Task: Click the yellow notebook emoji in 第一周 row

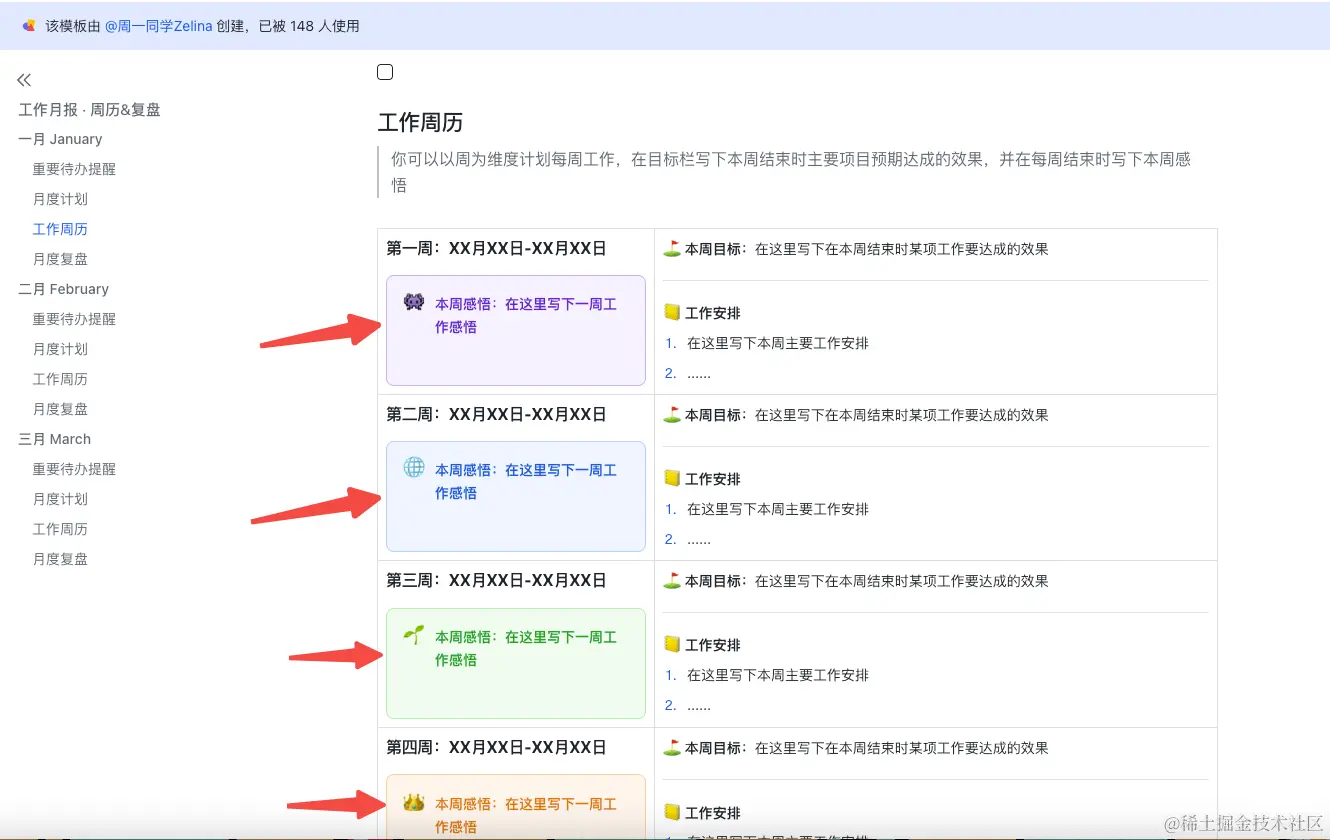Action: pyautogui.click(x=672, y=312)
